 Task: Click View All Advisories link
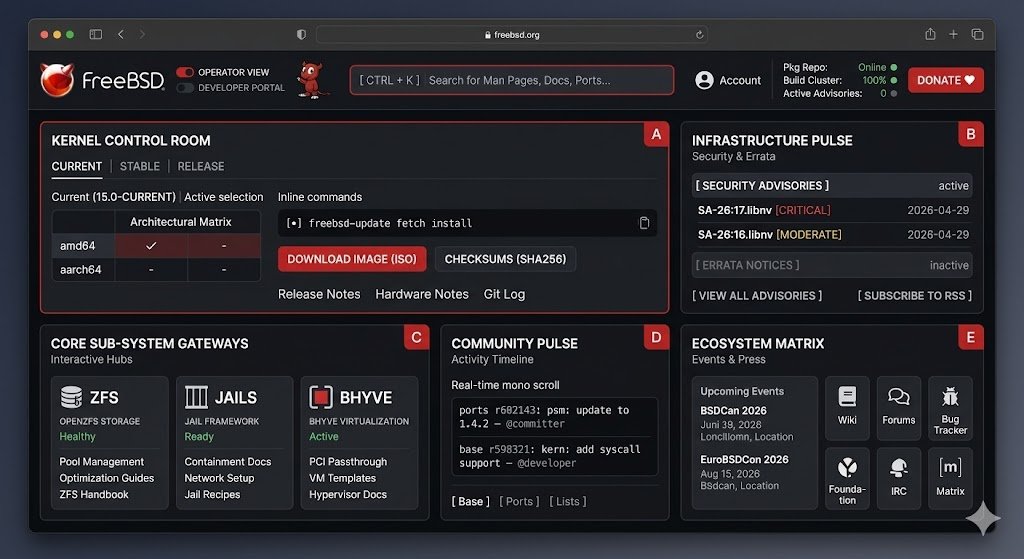click(757, 296)
